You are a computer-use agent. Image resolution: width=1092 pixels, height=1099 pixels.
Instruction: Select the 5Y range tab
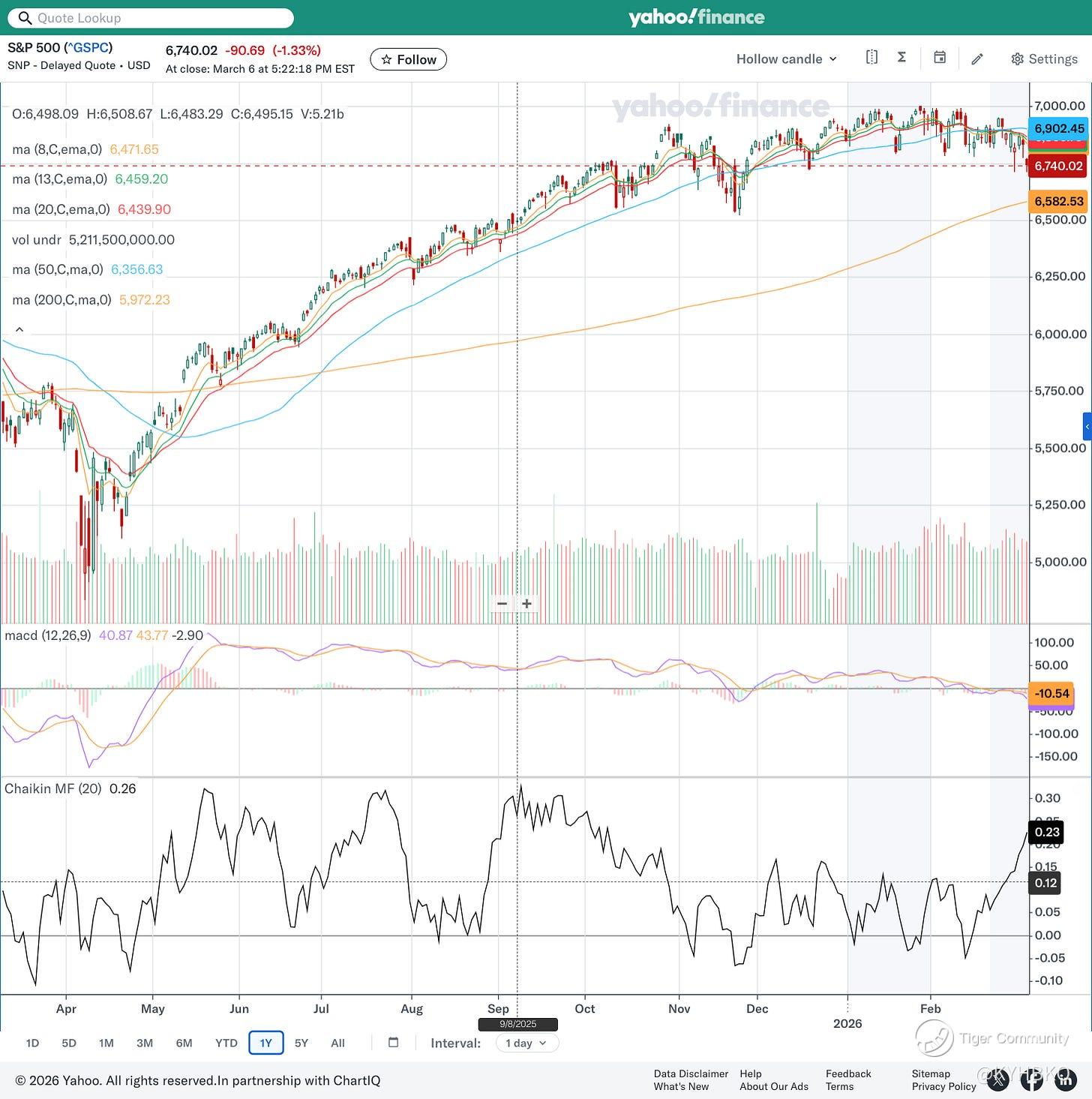(301, 1043)
